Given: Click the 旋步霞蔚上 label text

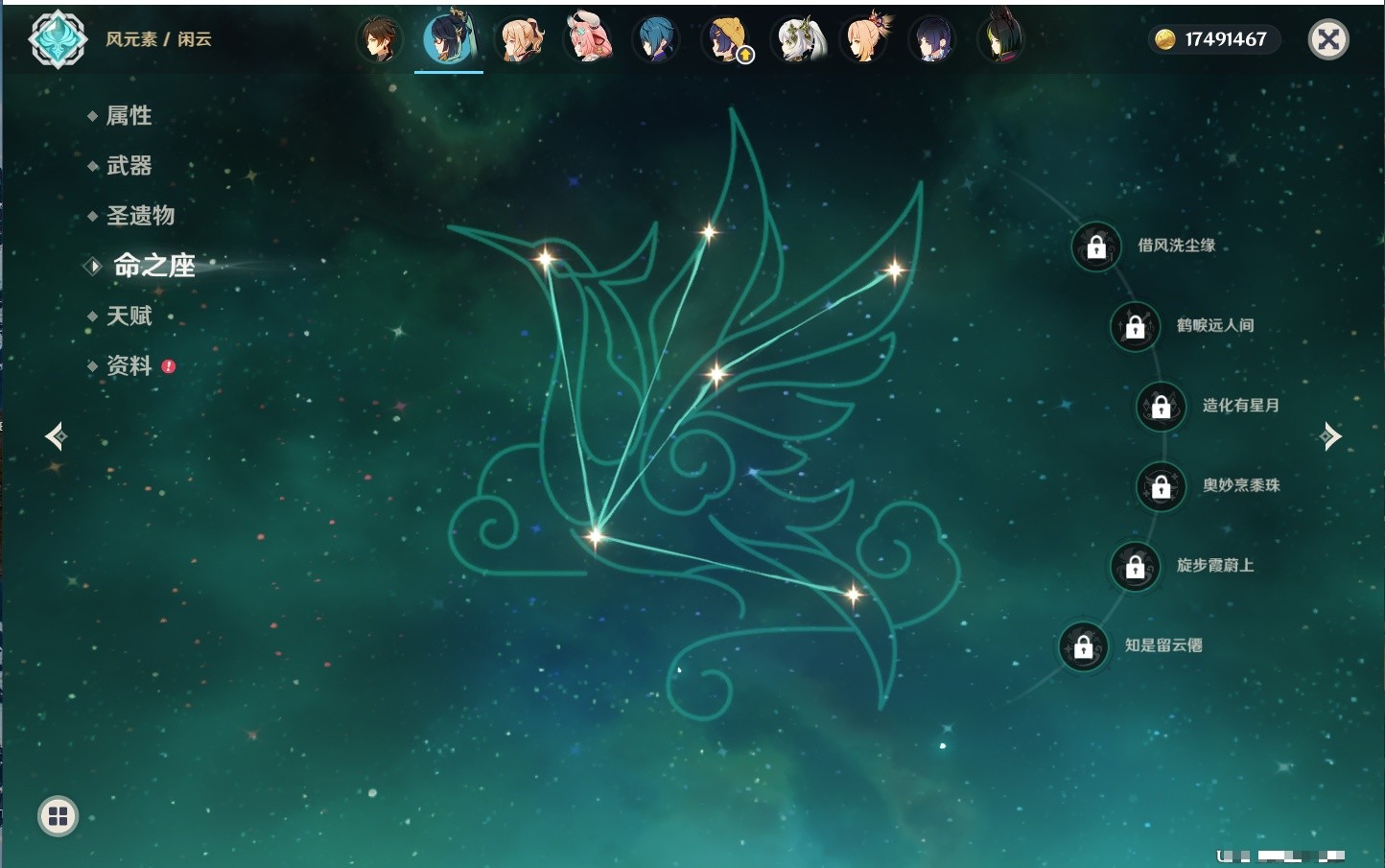Looking at the screenshot, I should pyautogui.click(x=1215, y=565).
